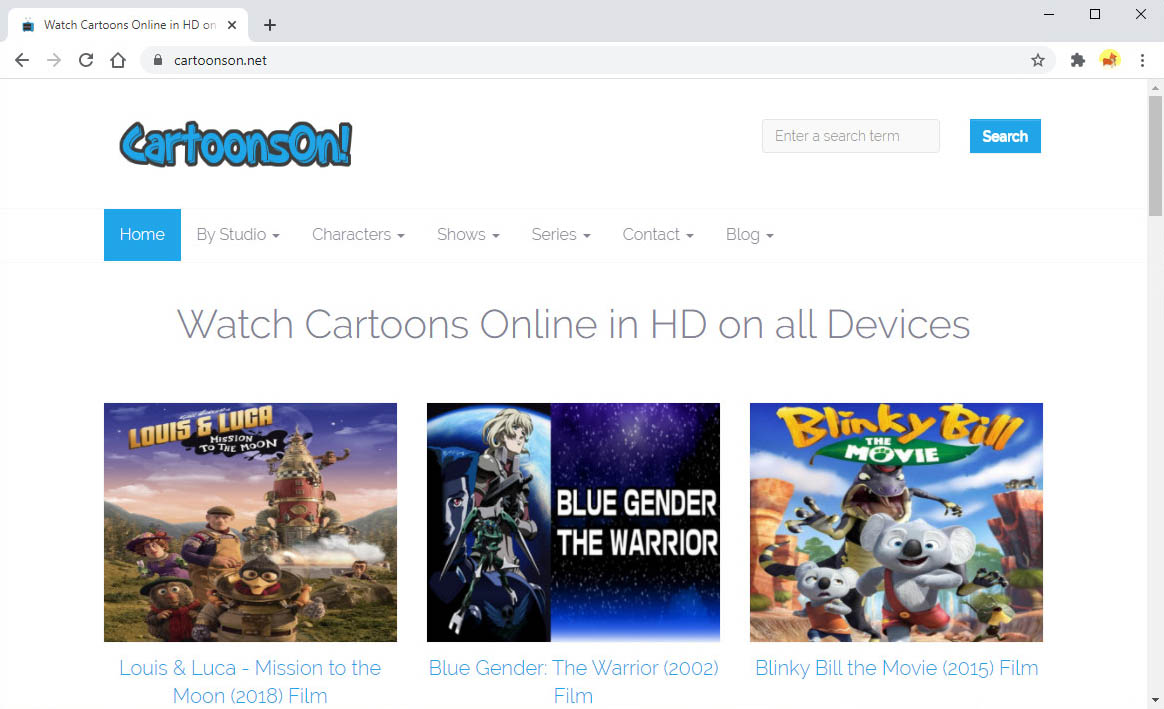Click the profile avatar icon
1164x709 pixels.
1110,60
